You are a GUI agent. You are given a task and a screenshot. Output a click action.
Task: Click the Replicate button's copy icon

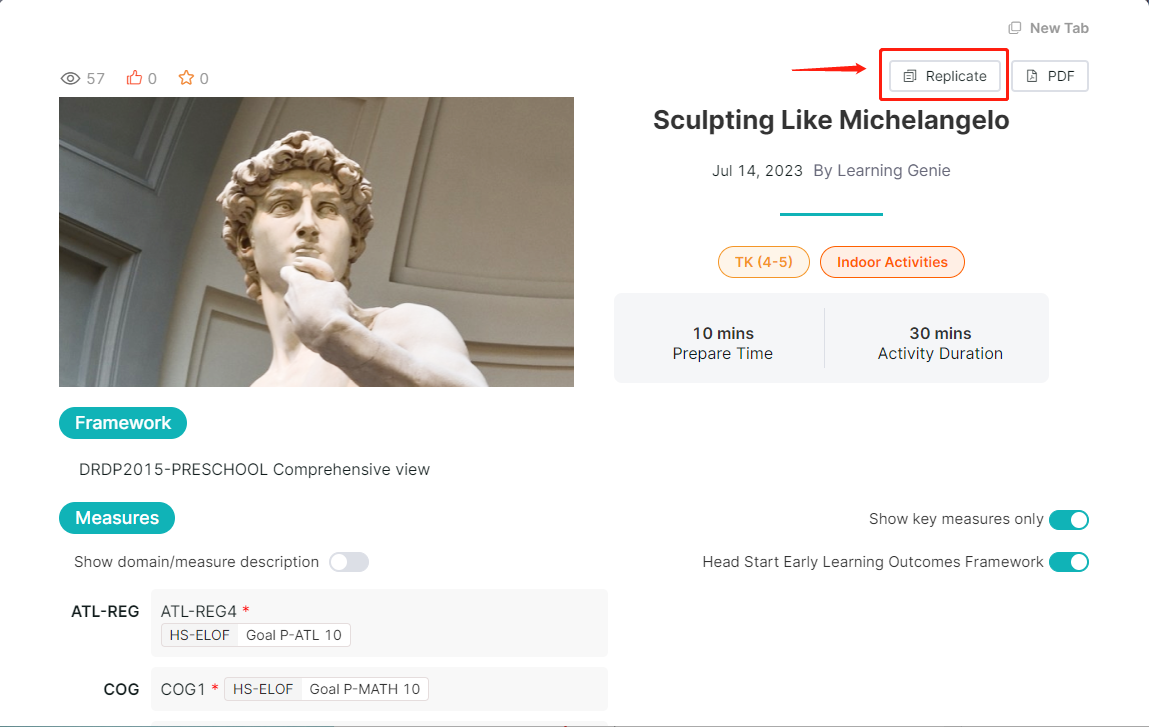[909, 76]
